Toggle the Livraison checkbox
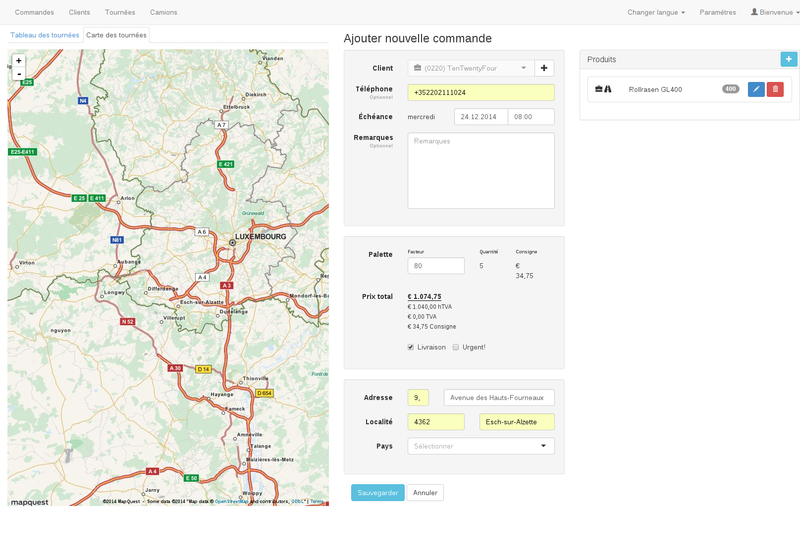The width and height of the screenshot is (800, 534). point(411,347)
